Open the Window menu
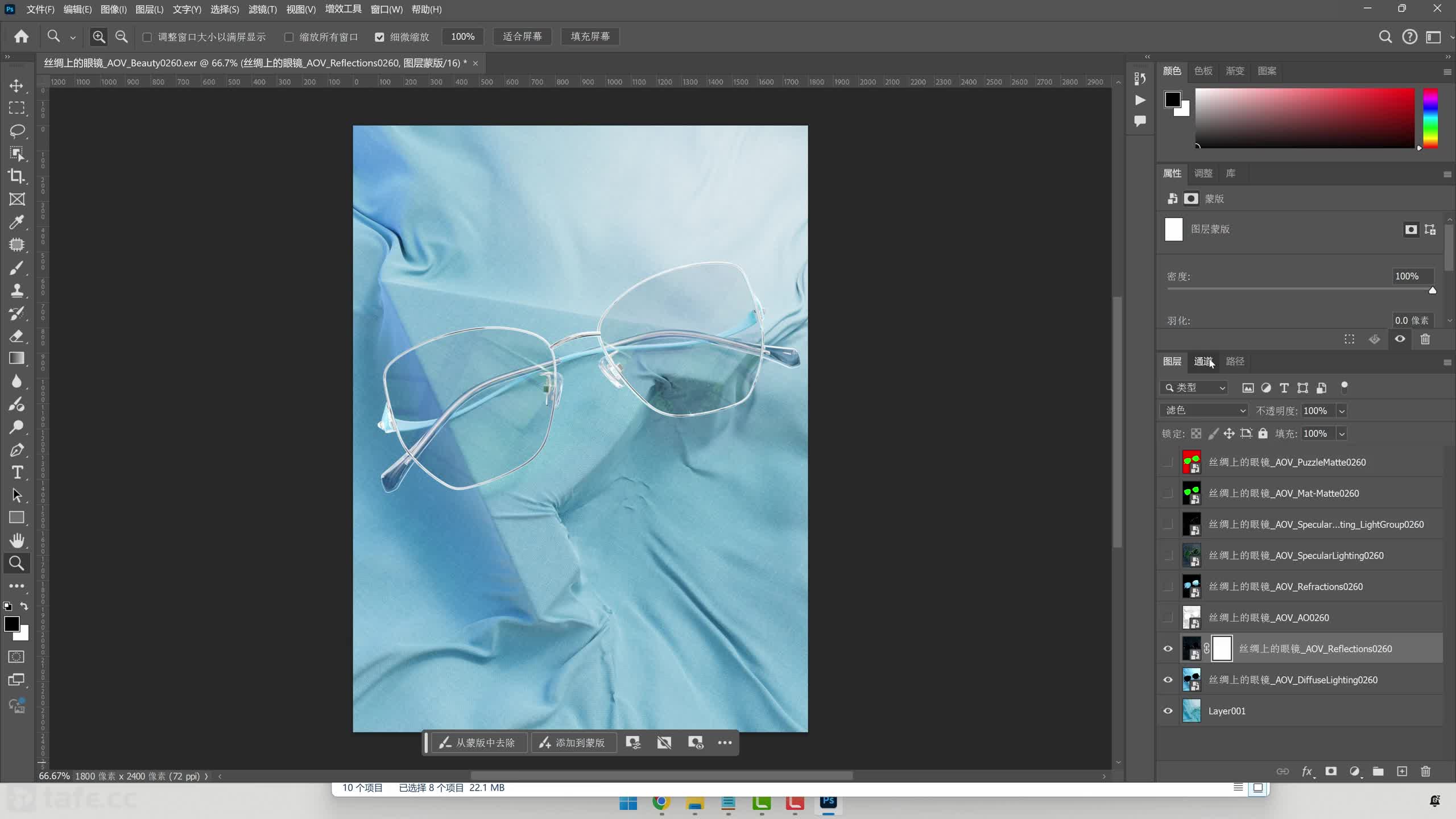 point(386,10)
